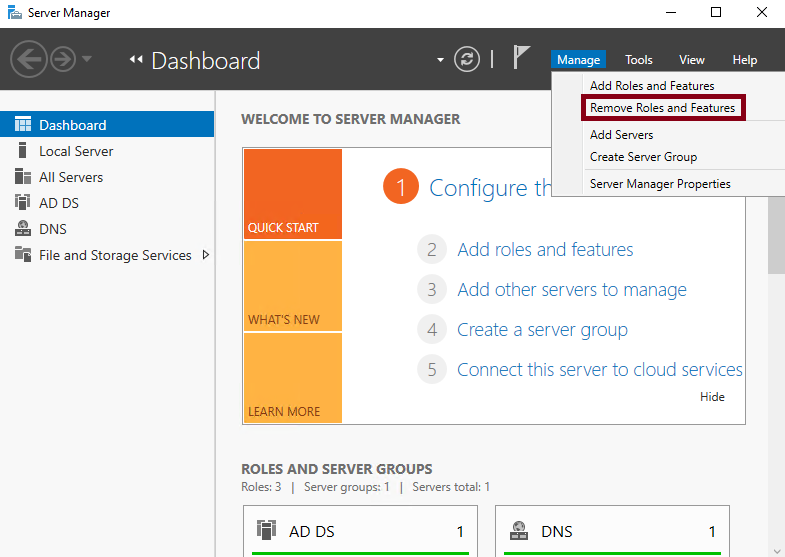785x557 pixels.
Task: Hide the welcome tile
Action: tap(712, 396)
